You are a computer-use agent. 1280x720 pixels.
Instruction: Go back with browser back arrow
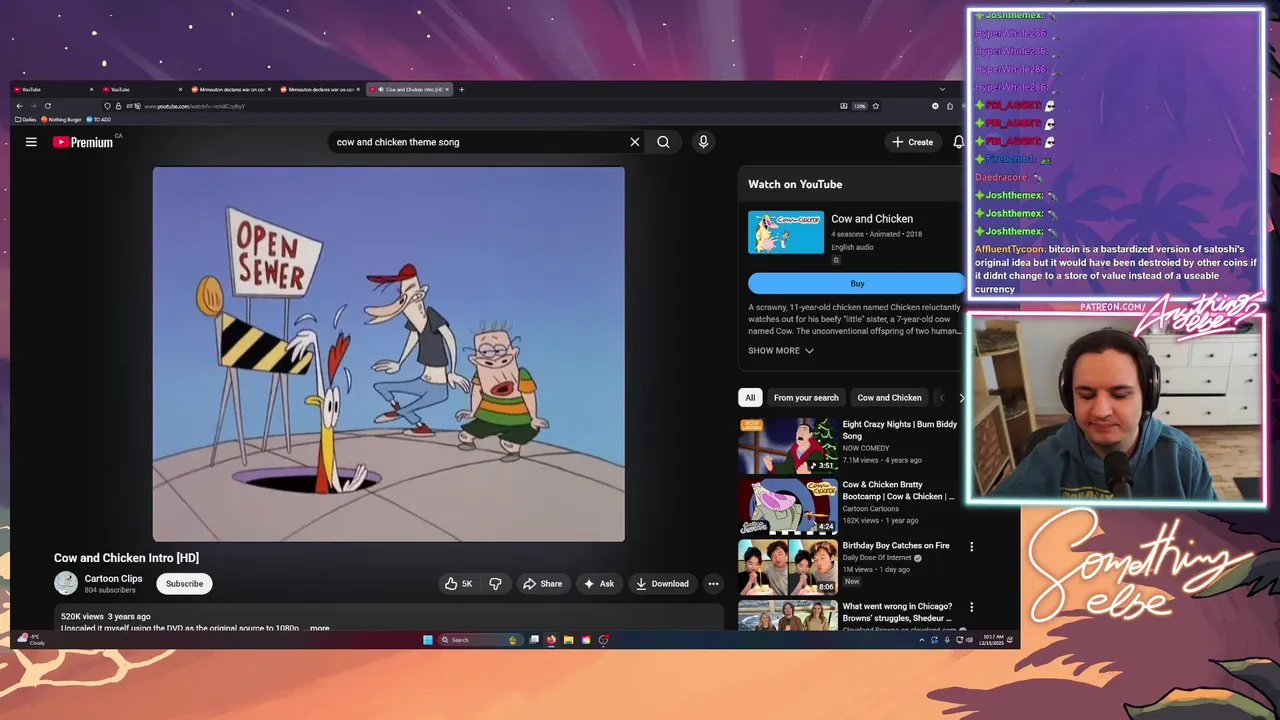click(x=19, y=106)
